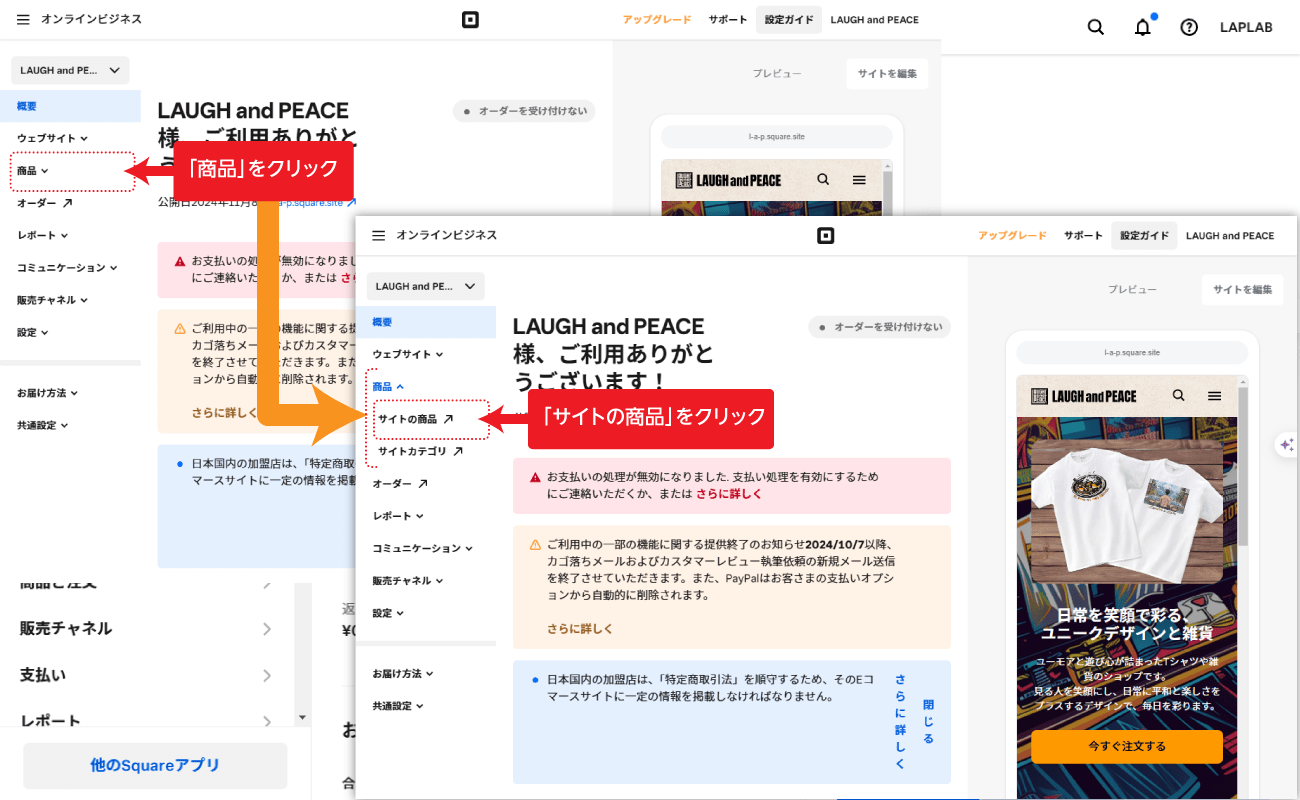Click the サイトを編集 button

[1242, 289]
